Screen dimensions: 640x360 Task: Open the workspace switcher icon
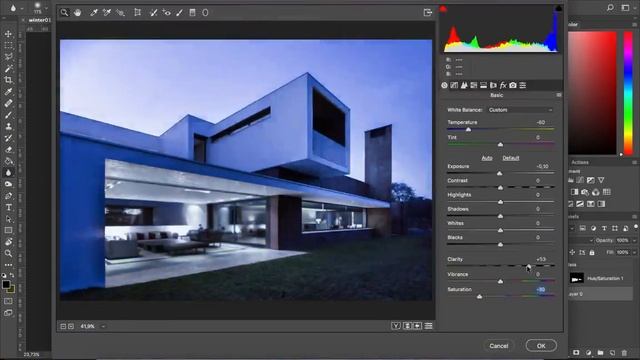point(625,7)
